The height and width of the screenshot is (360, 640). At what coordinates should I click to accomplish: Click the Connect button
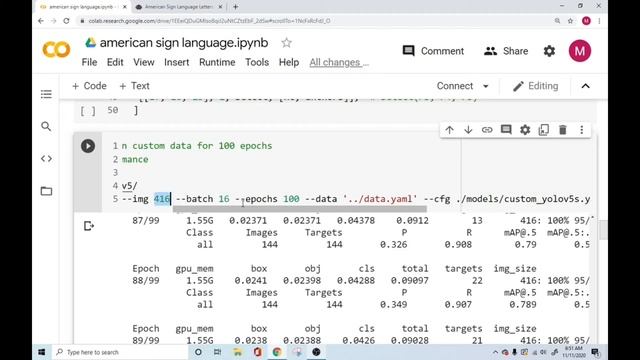tap(455, 86)
